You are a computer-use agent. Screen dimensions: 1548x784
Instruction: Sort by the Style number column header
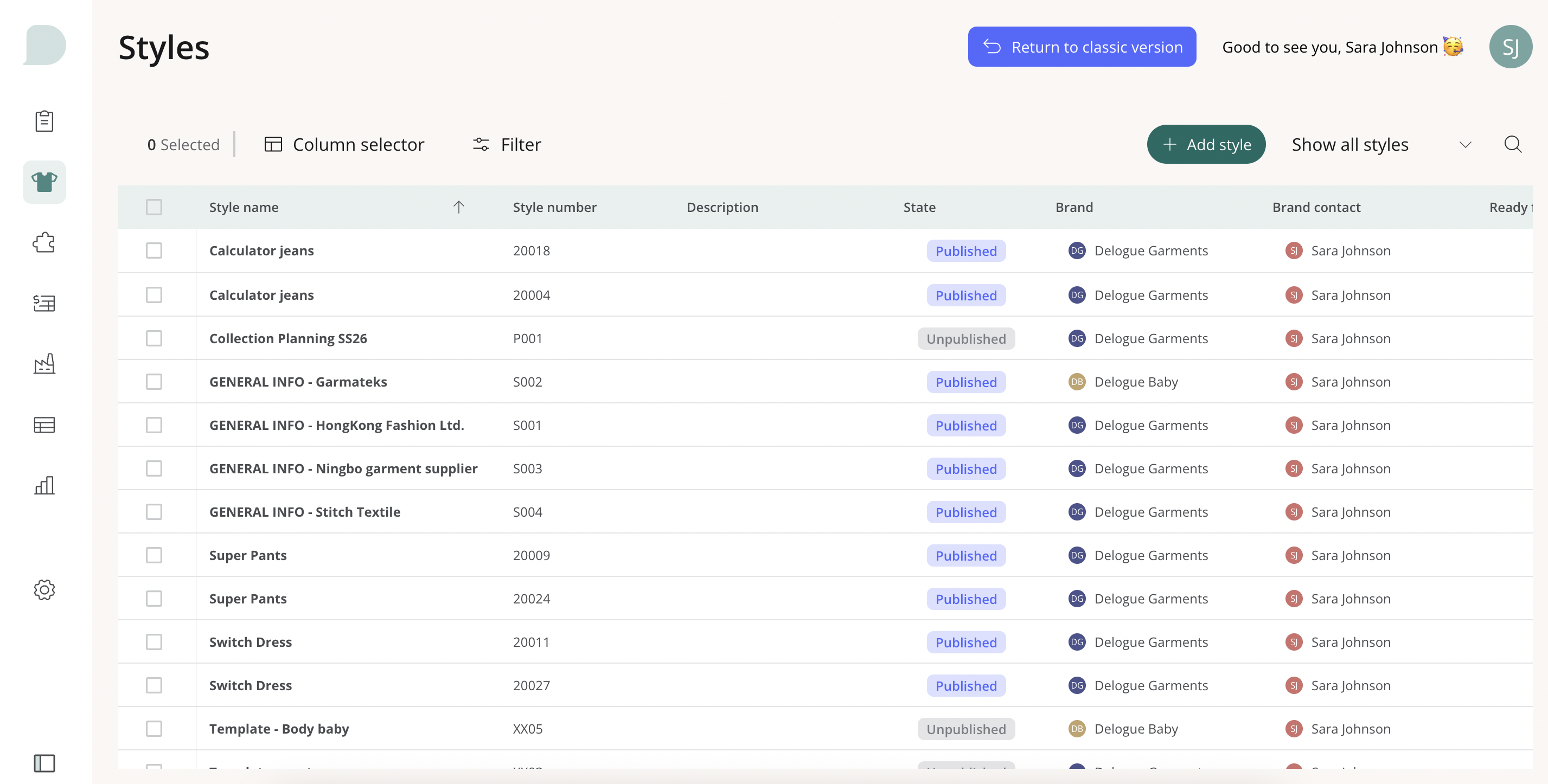click(555, 207)
